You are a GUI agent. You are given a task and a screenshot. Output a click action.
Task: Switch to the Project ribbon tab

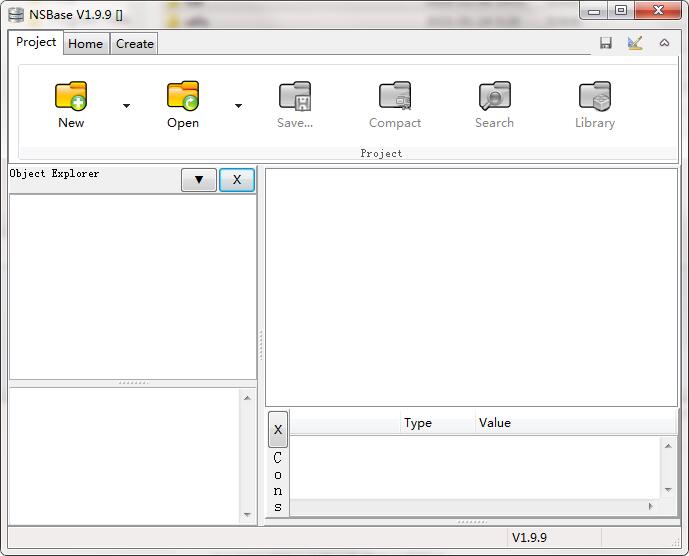coord(36,42)
